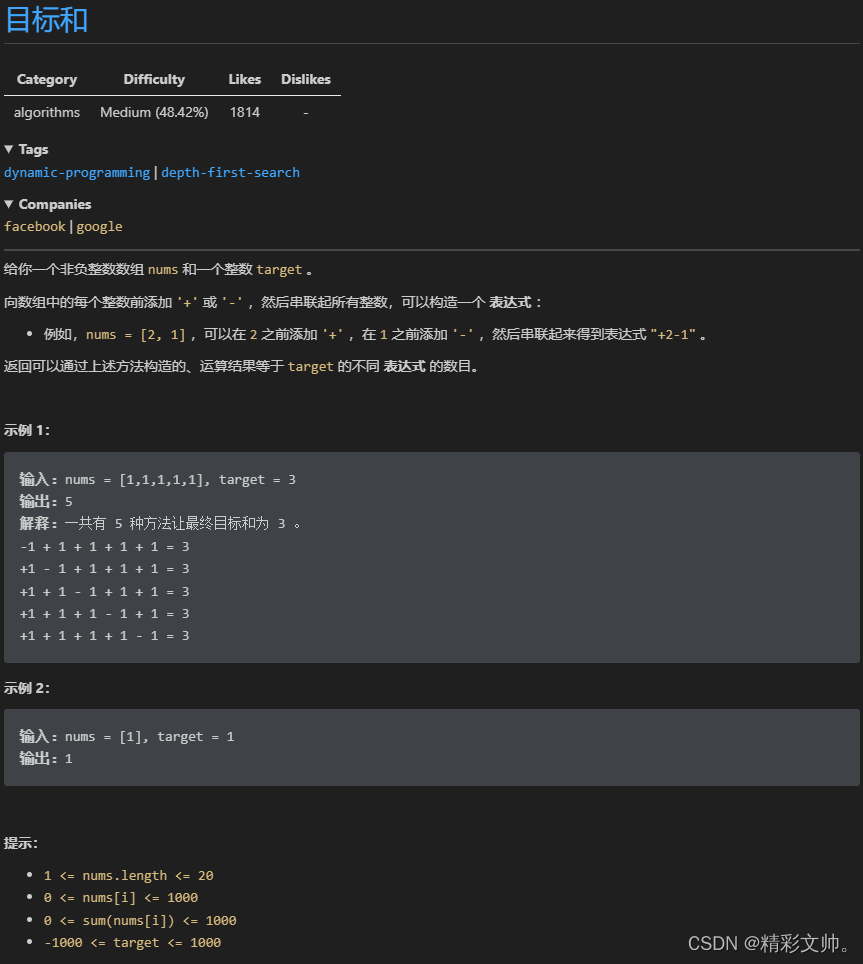Open the dynamic-programming tag link

[x=77, y=172]
